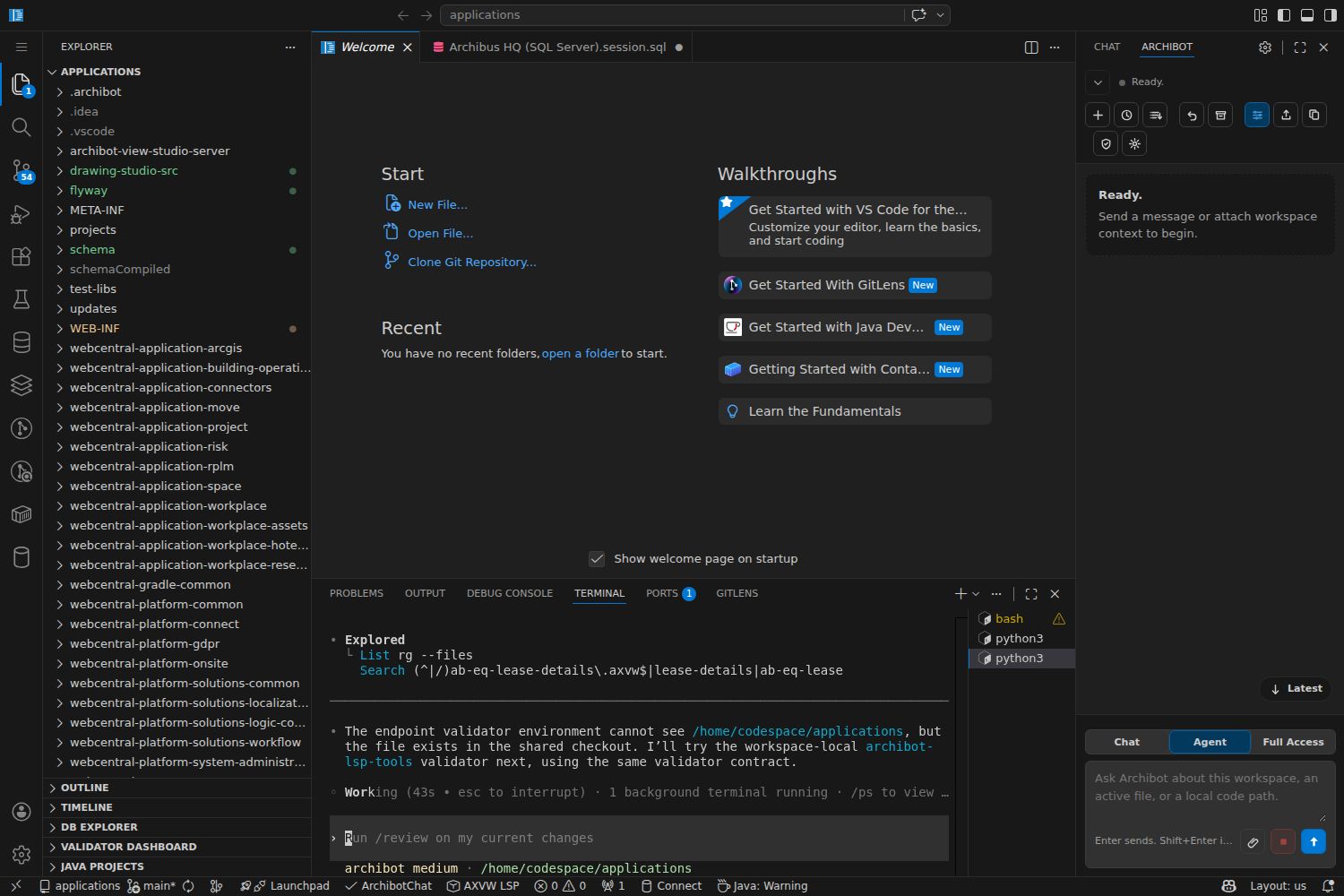
Task: Expand the .archibot folder
Action: [177, 91]
